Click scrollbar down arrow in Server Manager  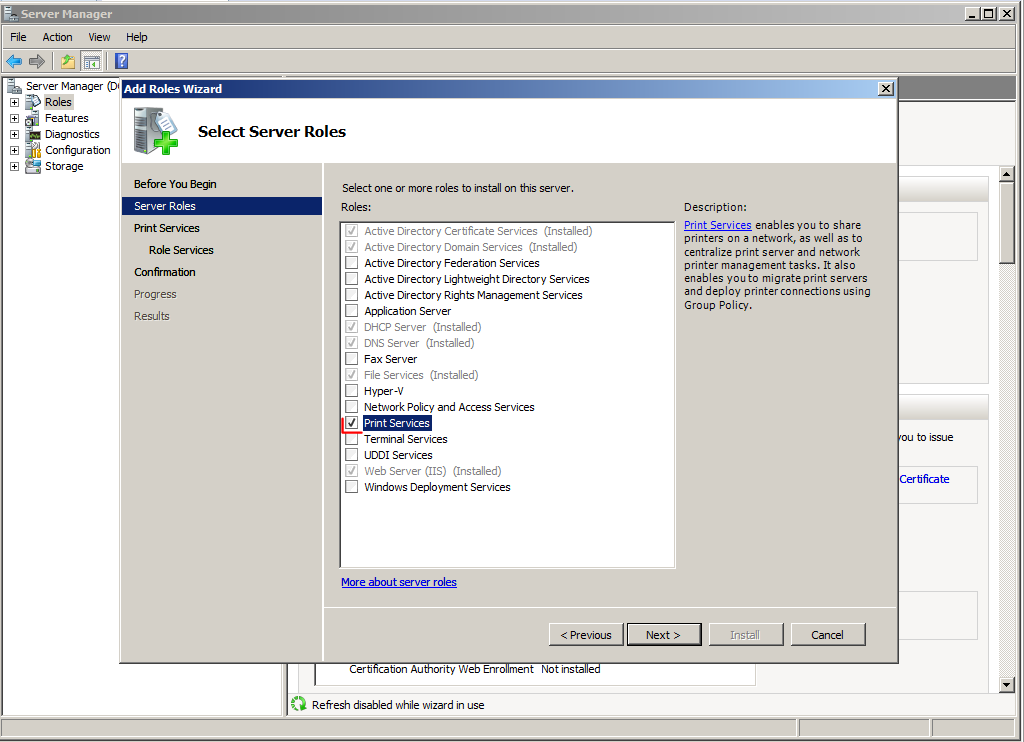(x=1006, y=685)
